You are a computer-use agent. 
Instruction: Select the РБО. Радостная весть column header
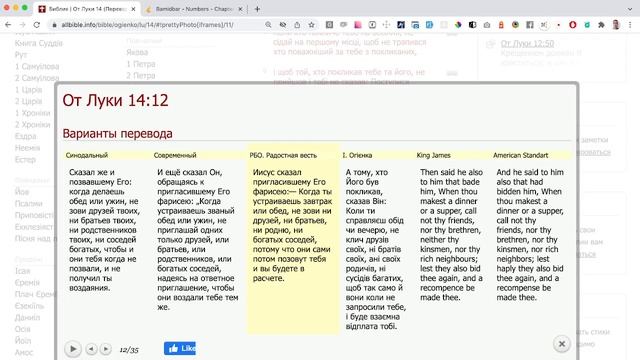click(283, 155)
